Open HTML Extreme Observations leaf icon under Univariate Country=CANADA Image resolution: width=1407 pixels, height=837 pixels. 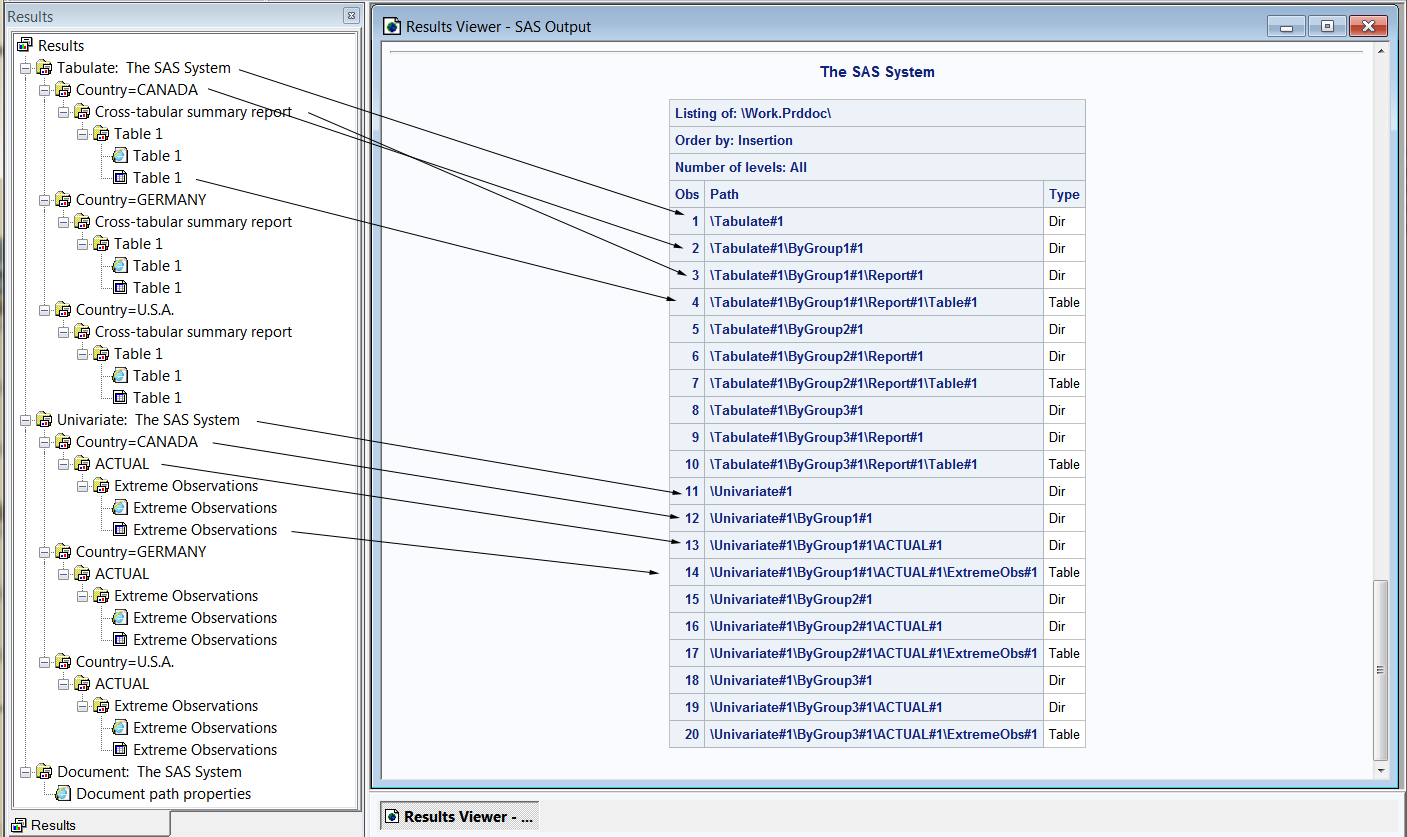[120, 508]
